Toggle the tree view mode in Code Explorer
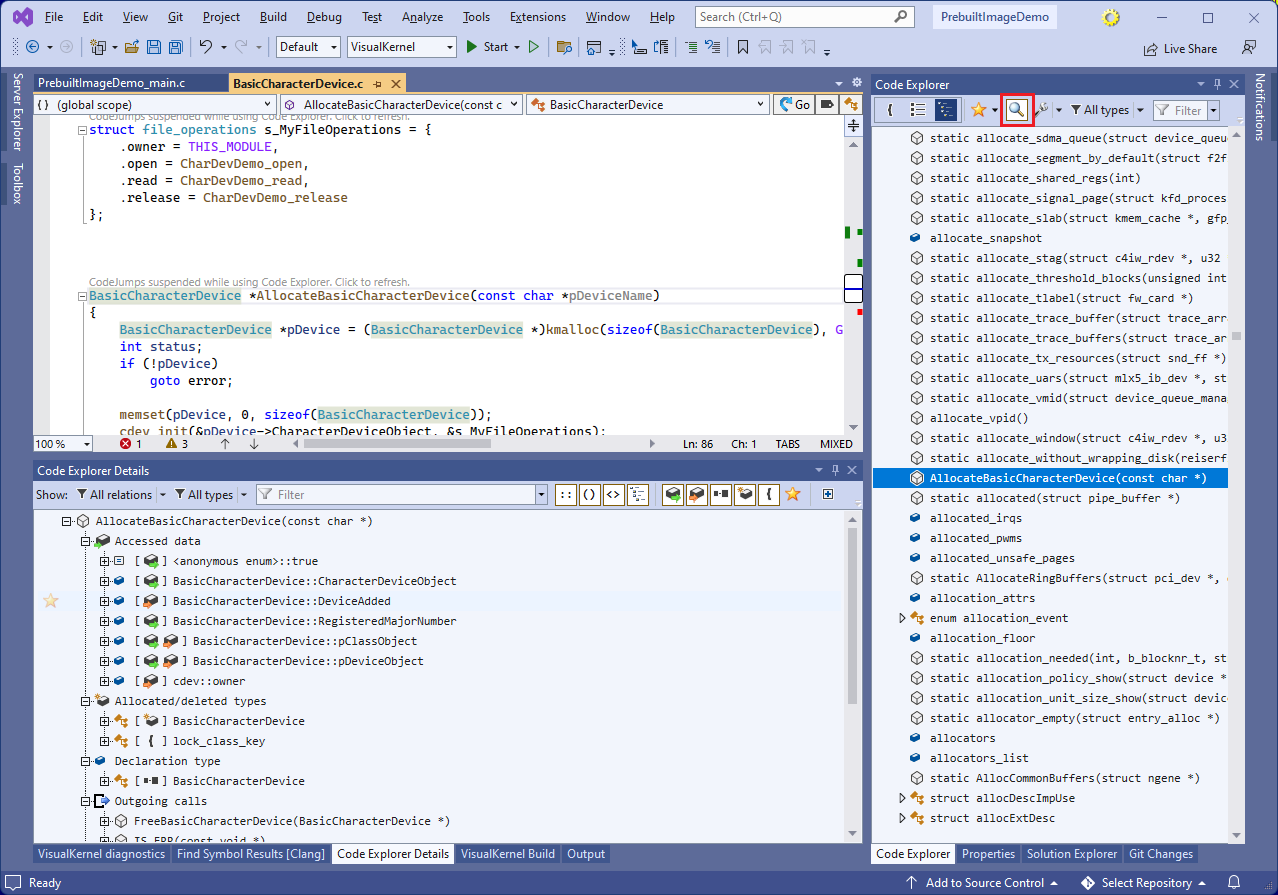The width and height of the screenshot is (1278, 895). 945,110
